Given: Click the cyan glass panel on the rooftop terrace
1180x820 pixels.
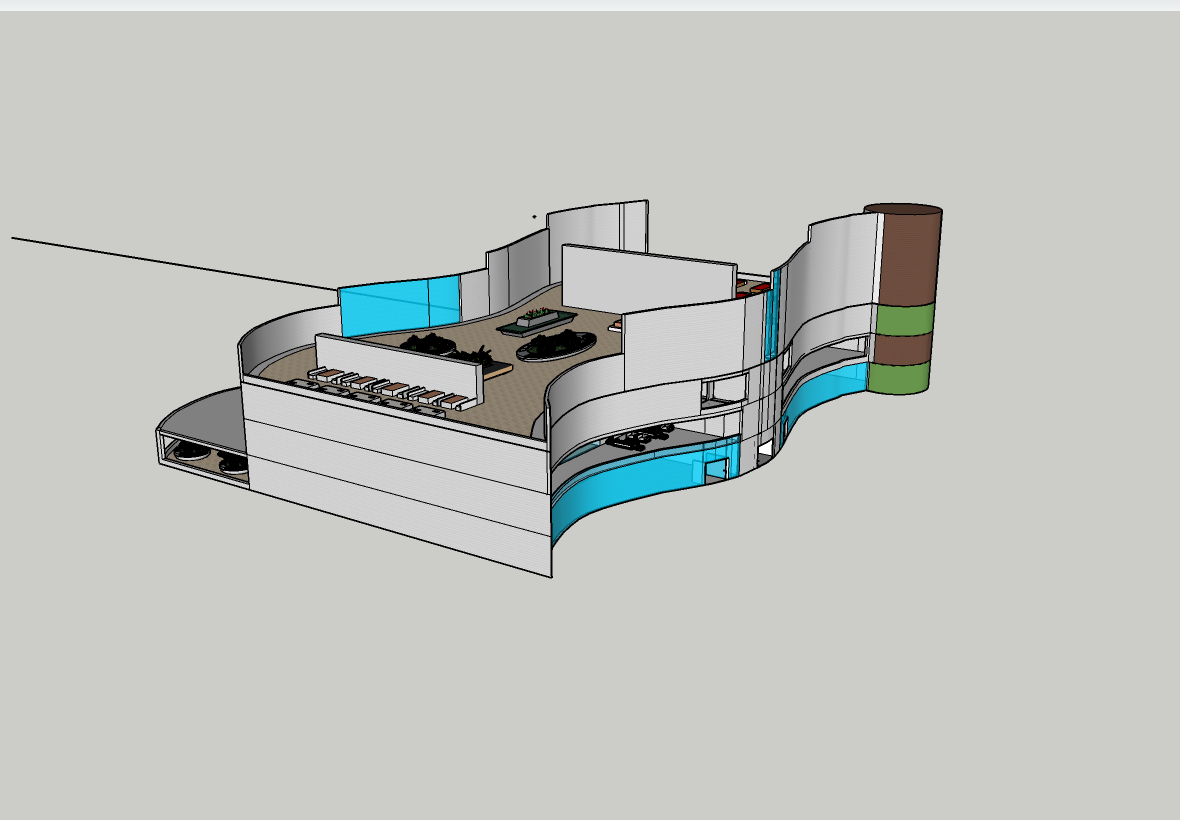Looking at the screenshot, I should point(399,305).
